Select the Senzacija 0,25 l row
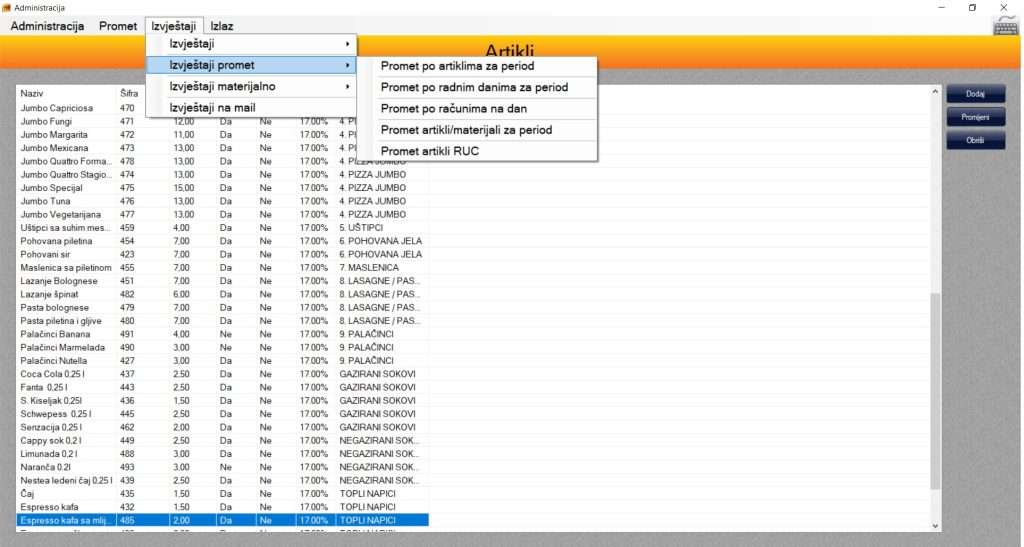The height and width of the screenshot is (547, 1024). coord(222,427)
